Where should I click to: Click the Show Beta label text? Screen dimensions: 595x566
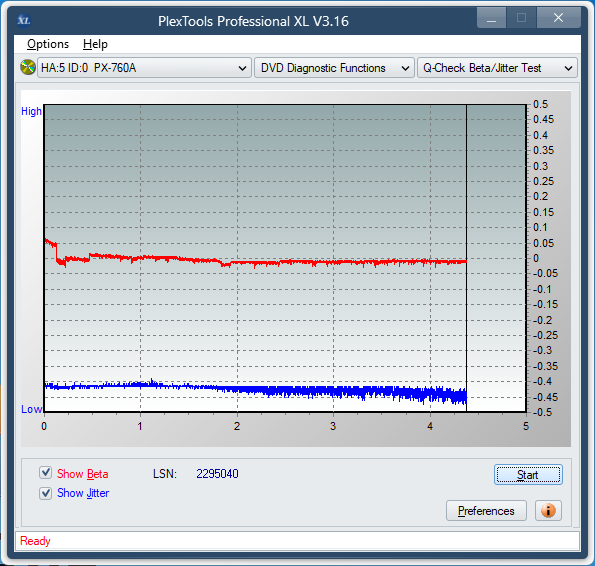click(x=82, y=474)
